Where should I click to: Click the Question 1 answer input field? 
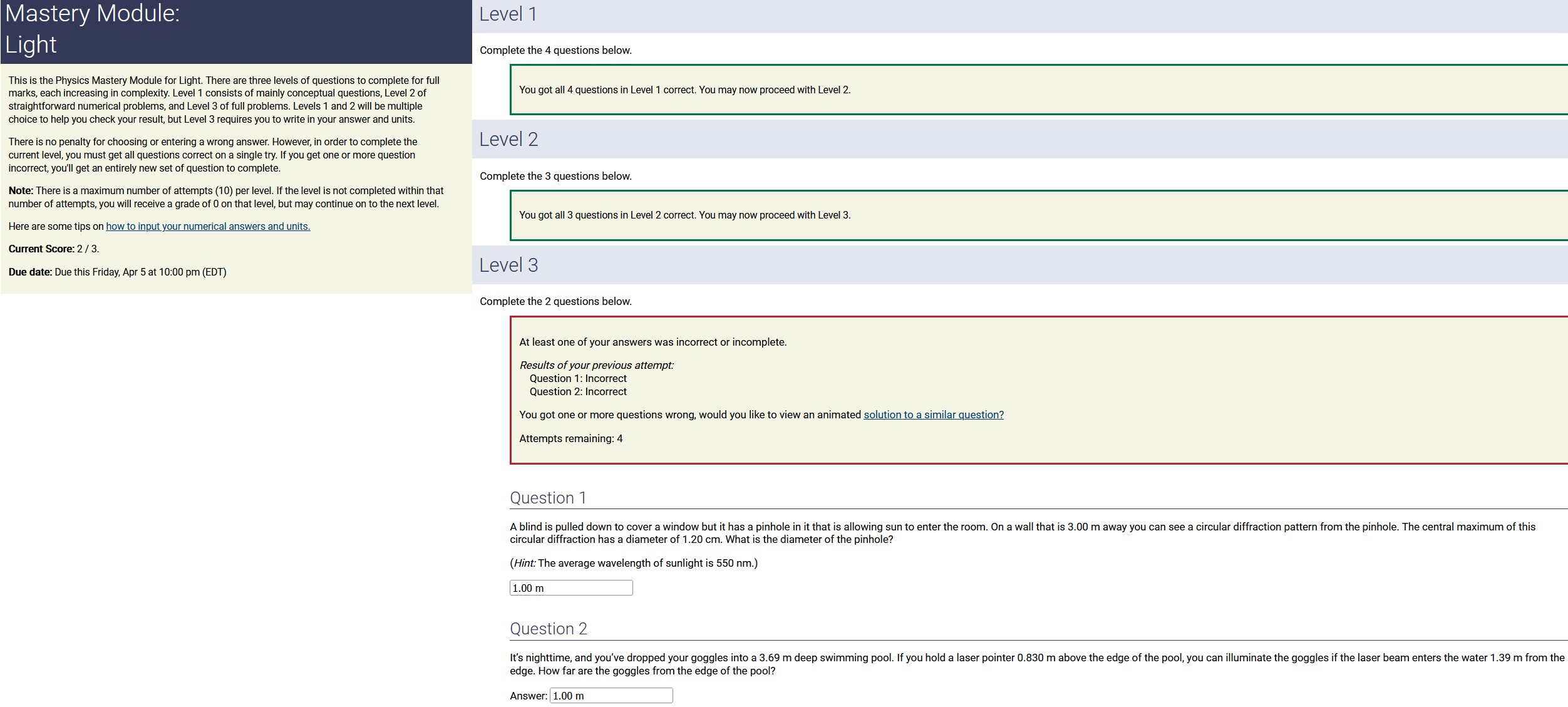[570, 588]
